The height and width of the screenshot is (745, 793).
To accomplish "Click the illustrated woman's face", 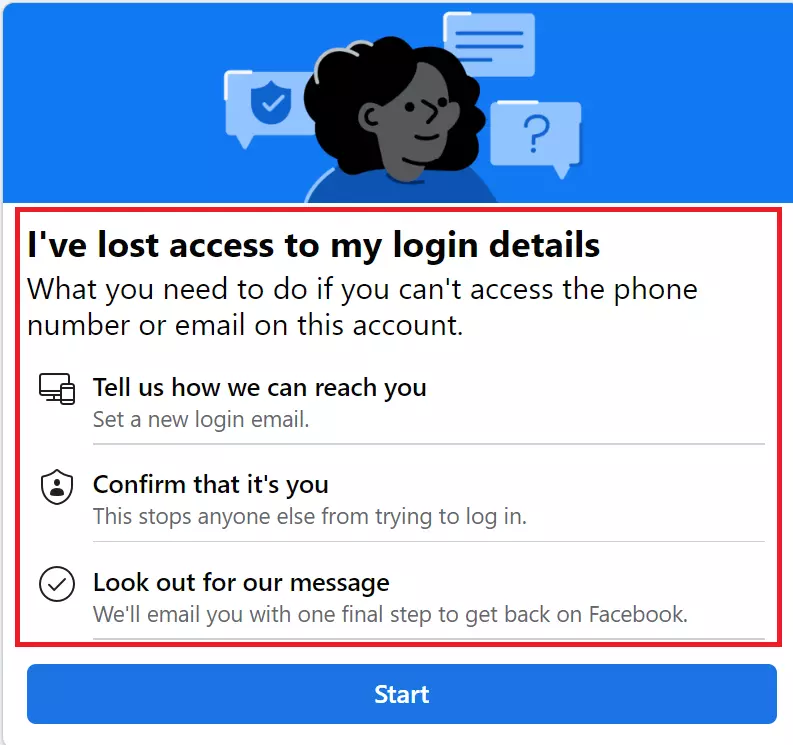I will coord(412,130).
